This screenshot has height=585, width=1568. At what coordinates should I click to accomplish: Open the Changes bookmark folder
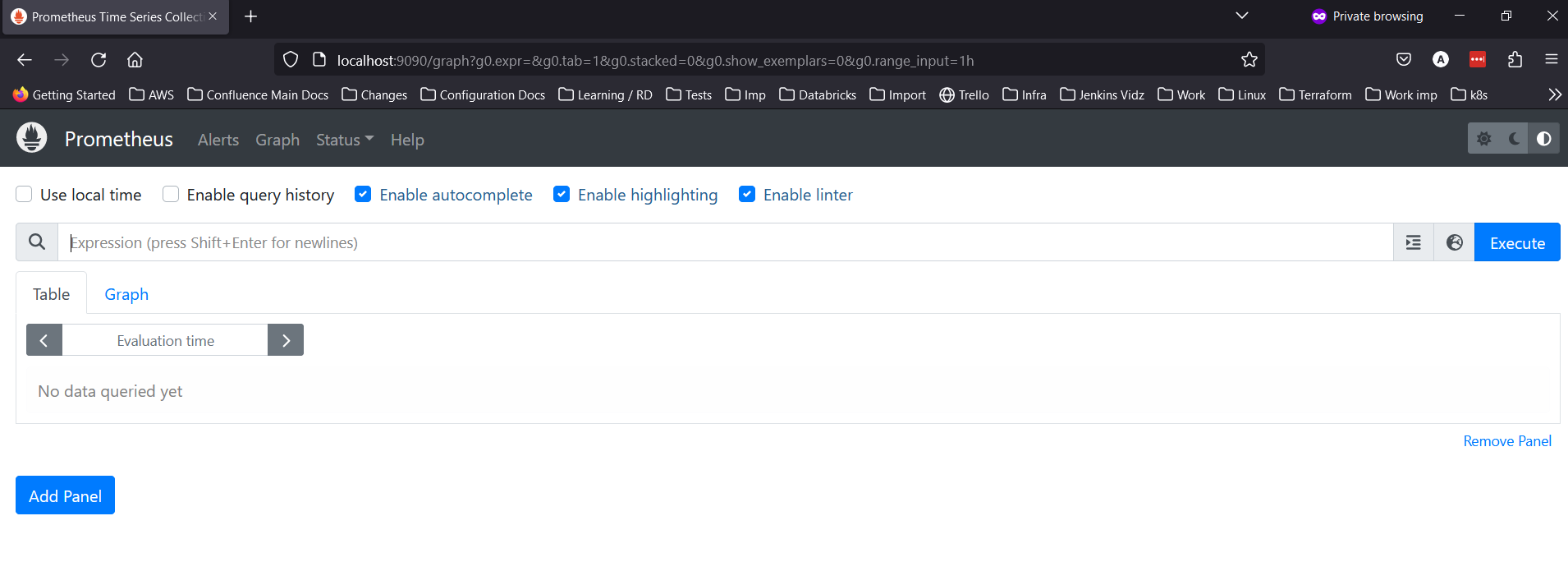[x=374, y=94]
